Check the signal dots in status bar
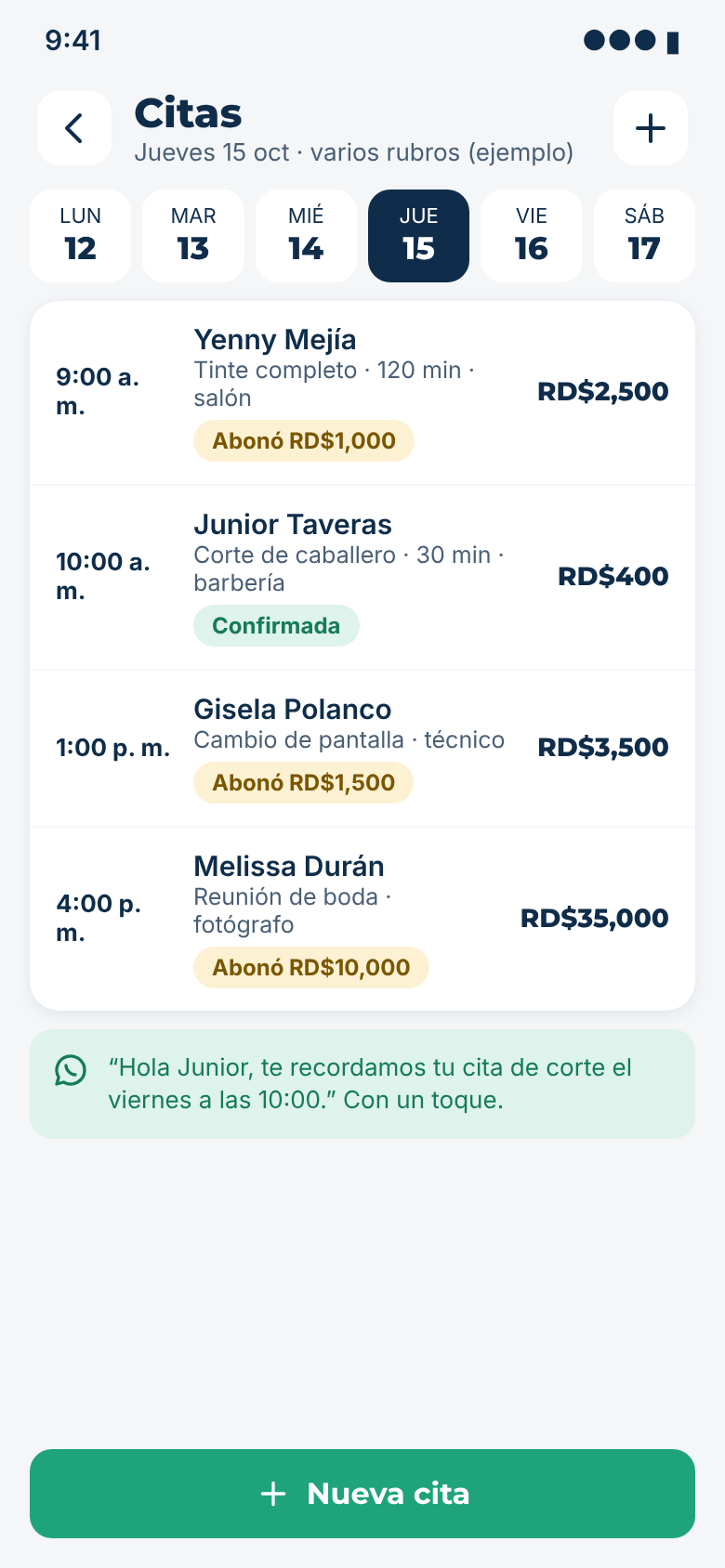The image size is (725, 1568). 620,40
